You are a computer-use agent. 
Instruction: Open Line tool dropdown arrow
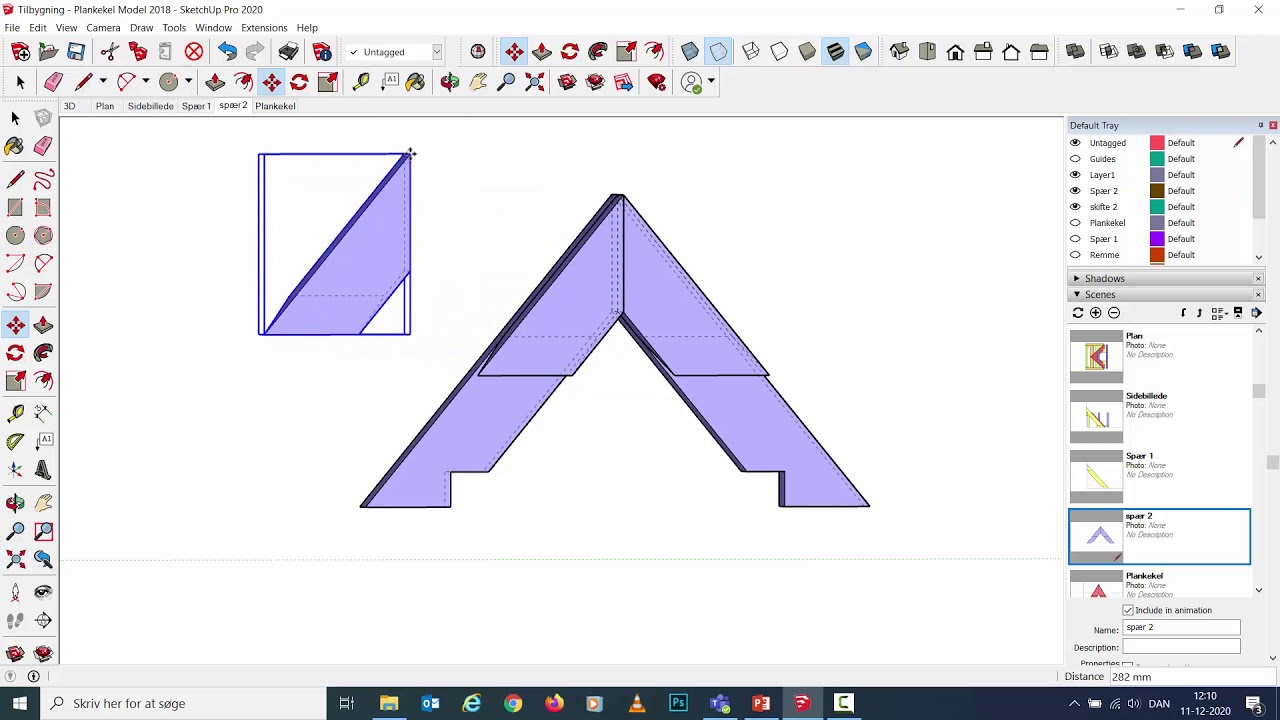pyautogui.click(x=102, y=82)
